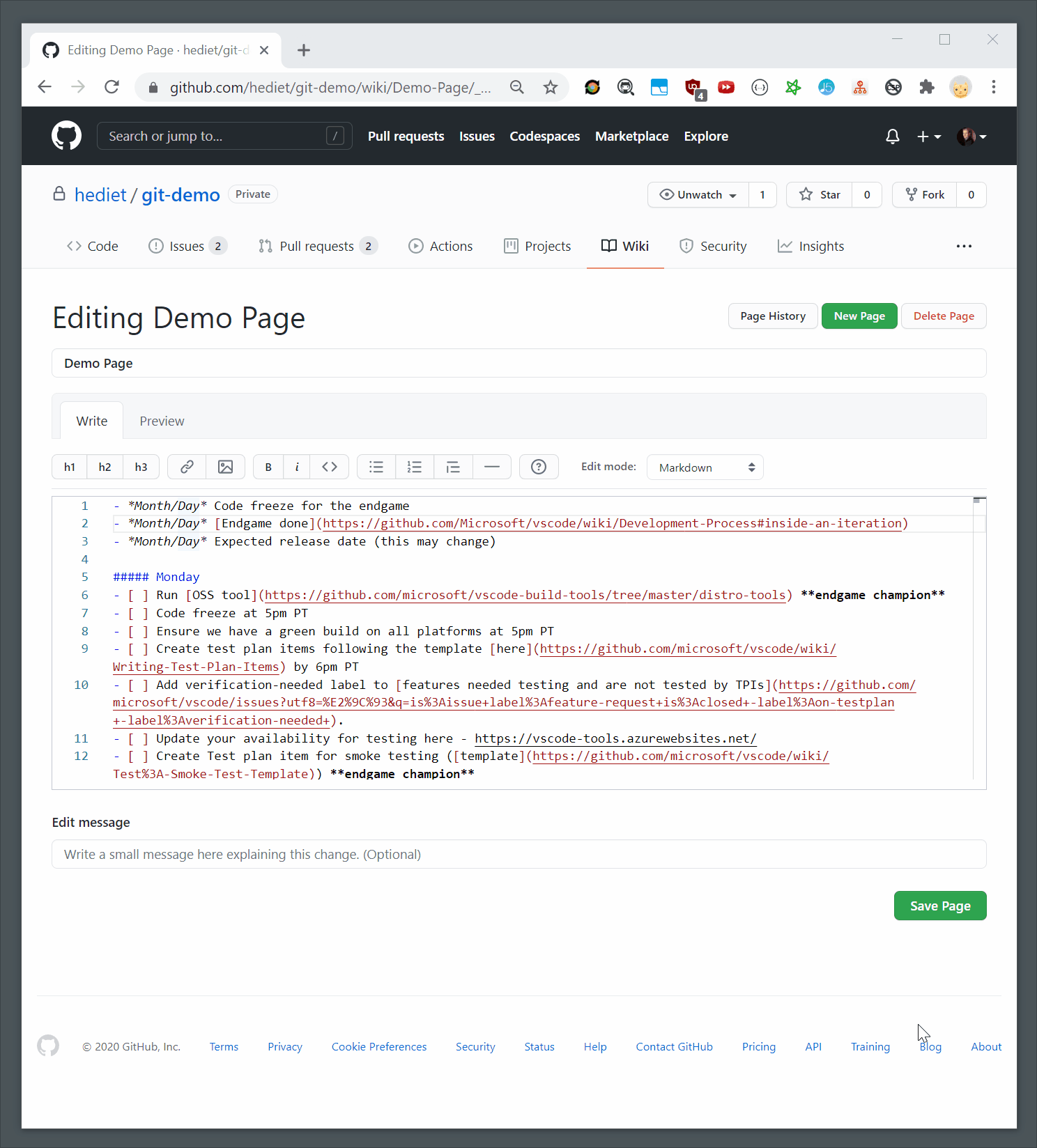
Task: Open the browser extensions puzzle icon
Action: 927,87
